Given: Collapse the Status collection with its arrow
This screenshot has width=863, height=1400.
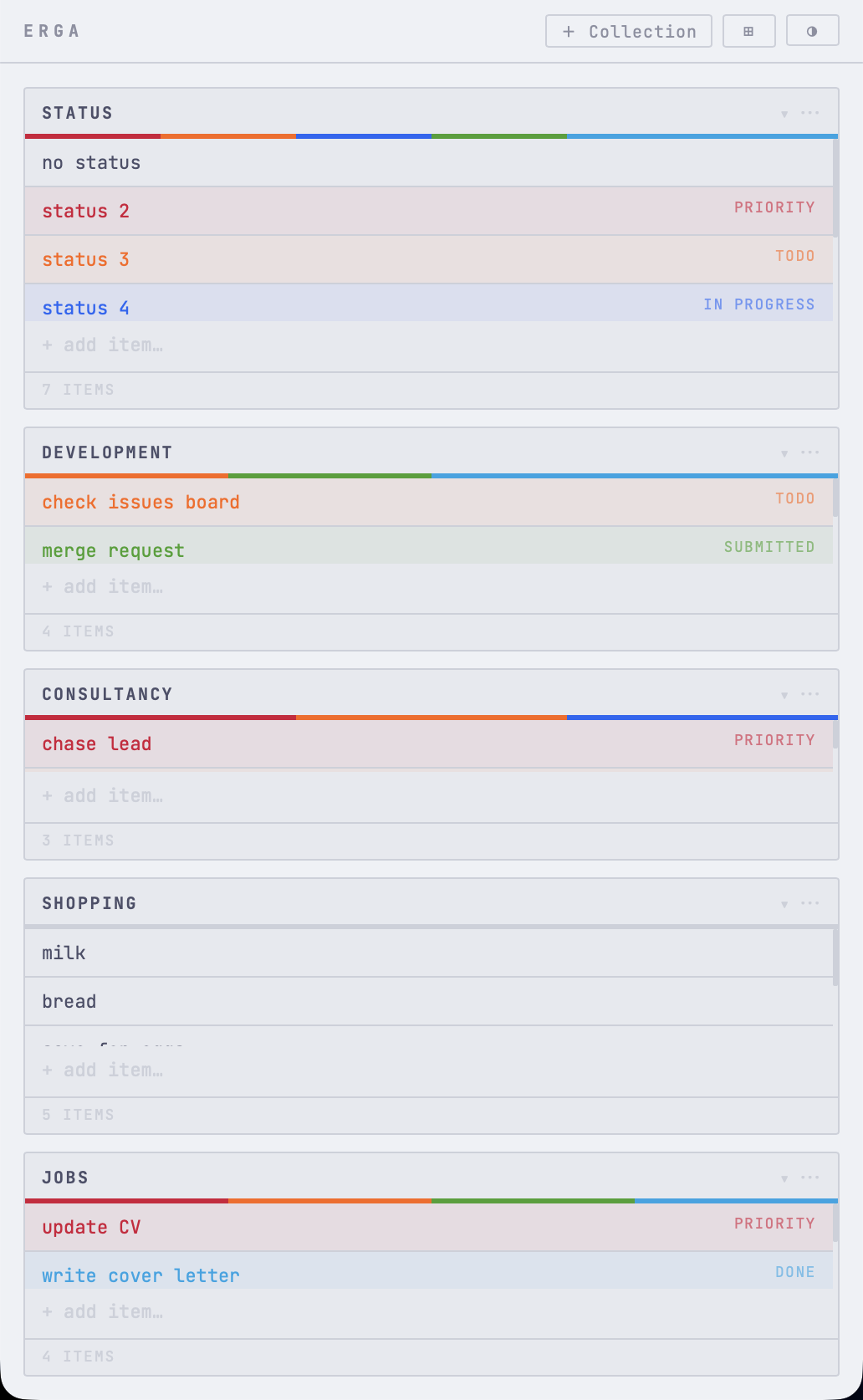Looking at the screenshot, I should pyautogui.click(x=784, y=114).
